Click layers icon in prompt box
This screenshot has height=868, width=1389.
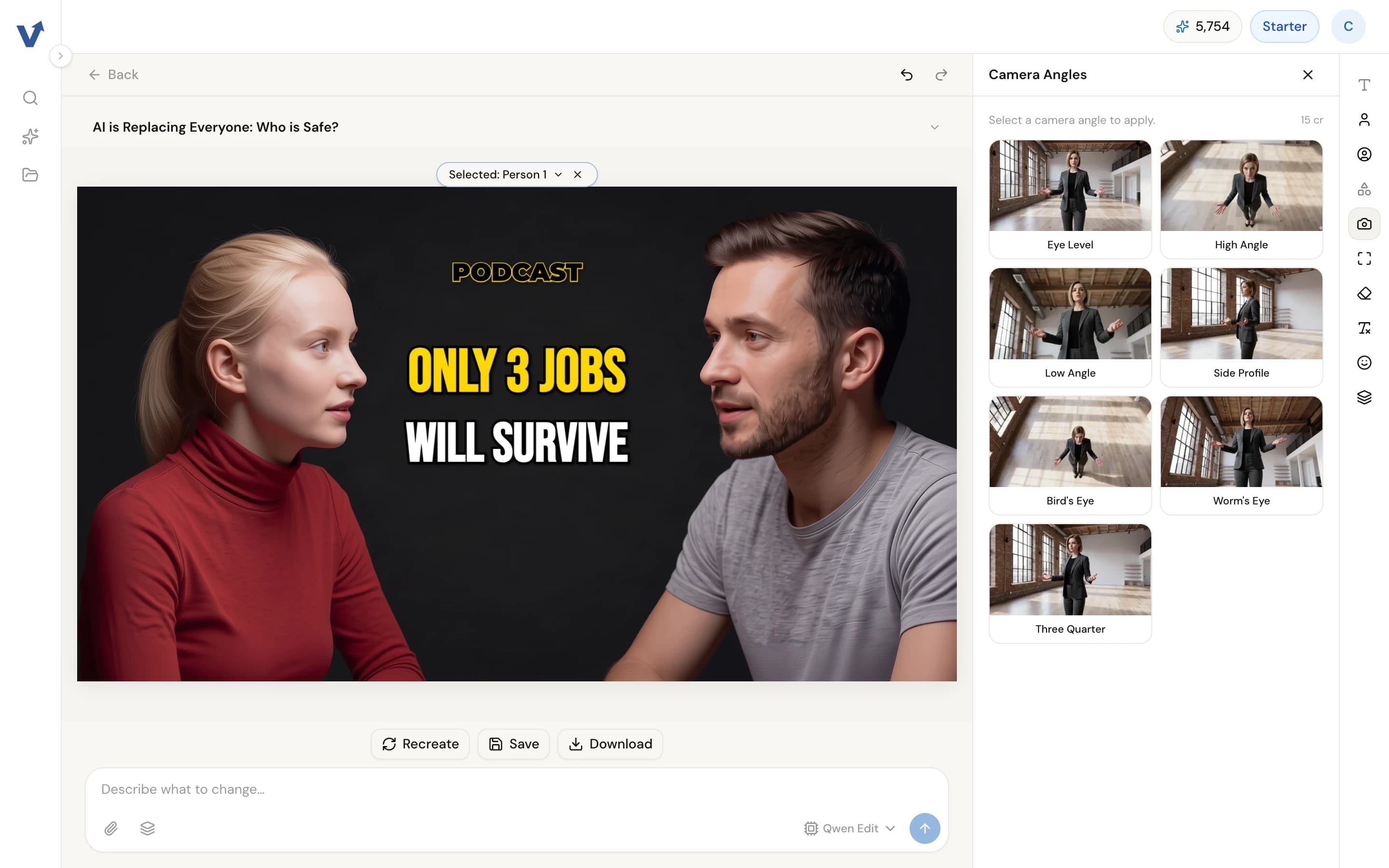[148, 828]
